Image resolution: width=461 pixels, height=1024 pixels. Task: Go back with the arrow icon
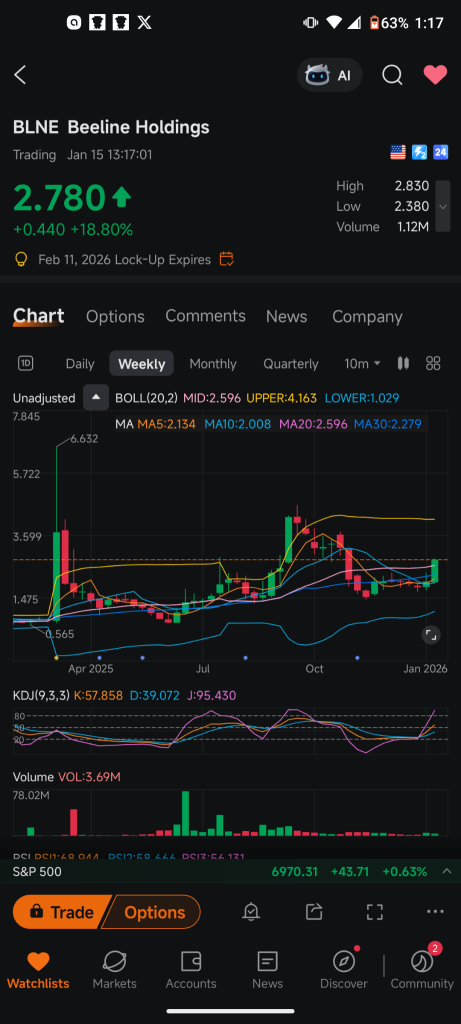coord(20,75)
